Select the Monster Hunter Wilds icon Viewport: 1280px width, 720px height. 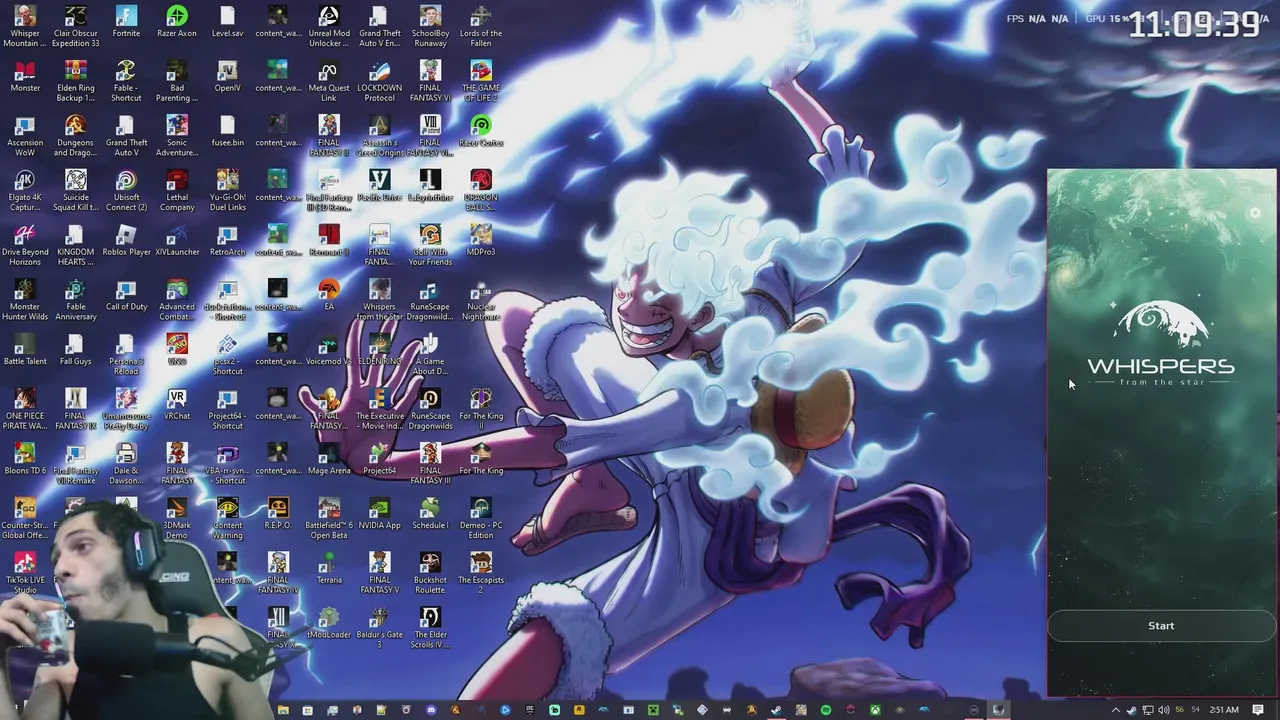coord(25,299)
